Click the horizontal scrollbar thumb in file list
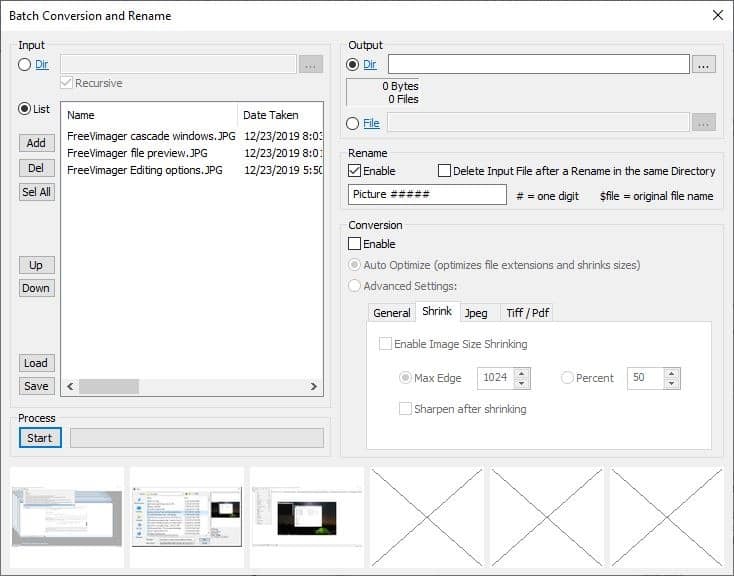734x576 pixels. click(x=109, y=386)
